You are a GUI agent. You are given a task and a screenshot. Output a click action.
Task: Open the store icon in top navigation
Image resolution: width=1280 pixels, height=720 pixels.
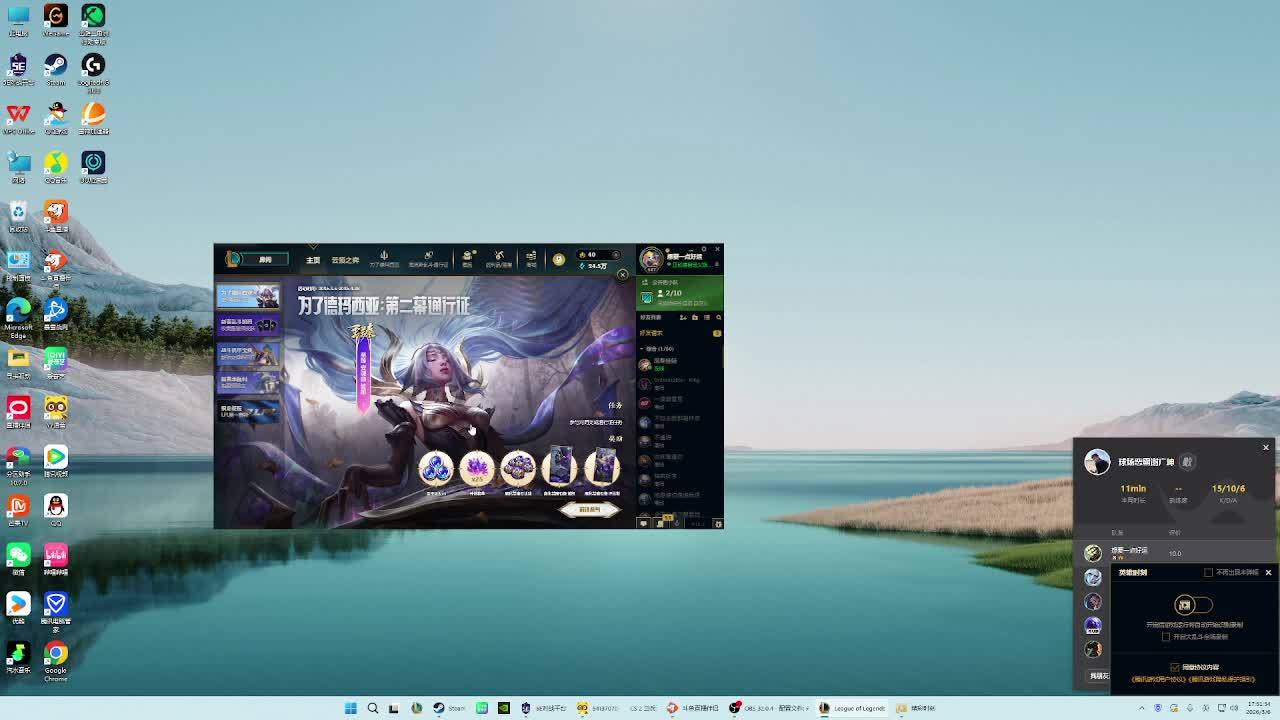click(531, 258)
